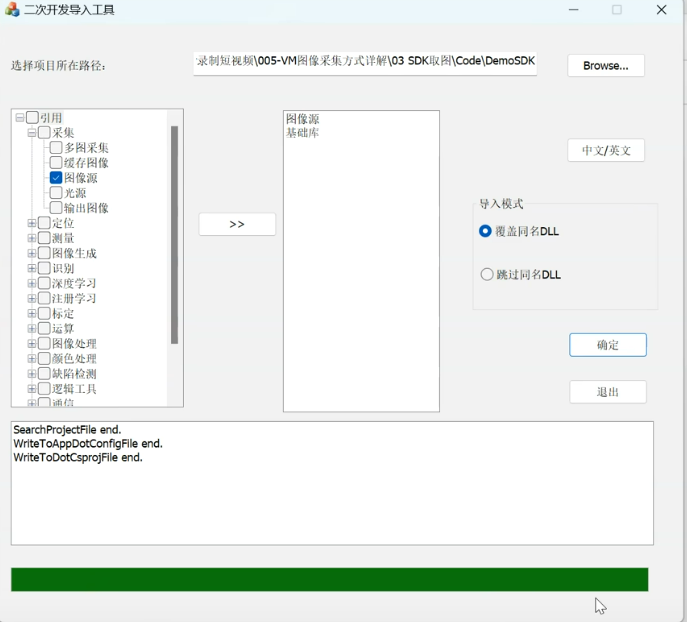
Task: Select 覆盖同名DLL radio option
Action: click(x=519, y=231)
